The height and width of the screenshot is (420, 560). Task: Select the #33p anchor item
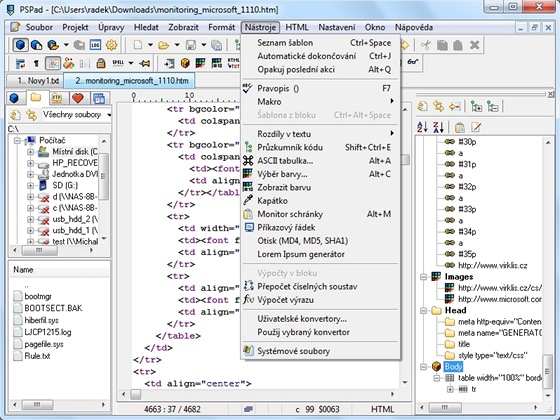tap(467, 209)
